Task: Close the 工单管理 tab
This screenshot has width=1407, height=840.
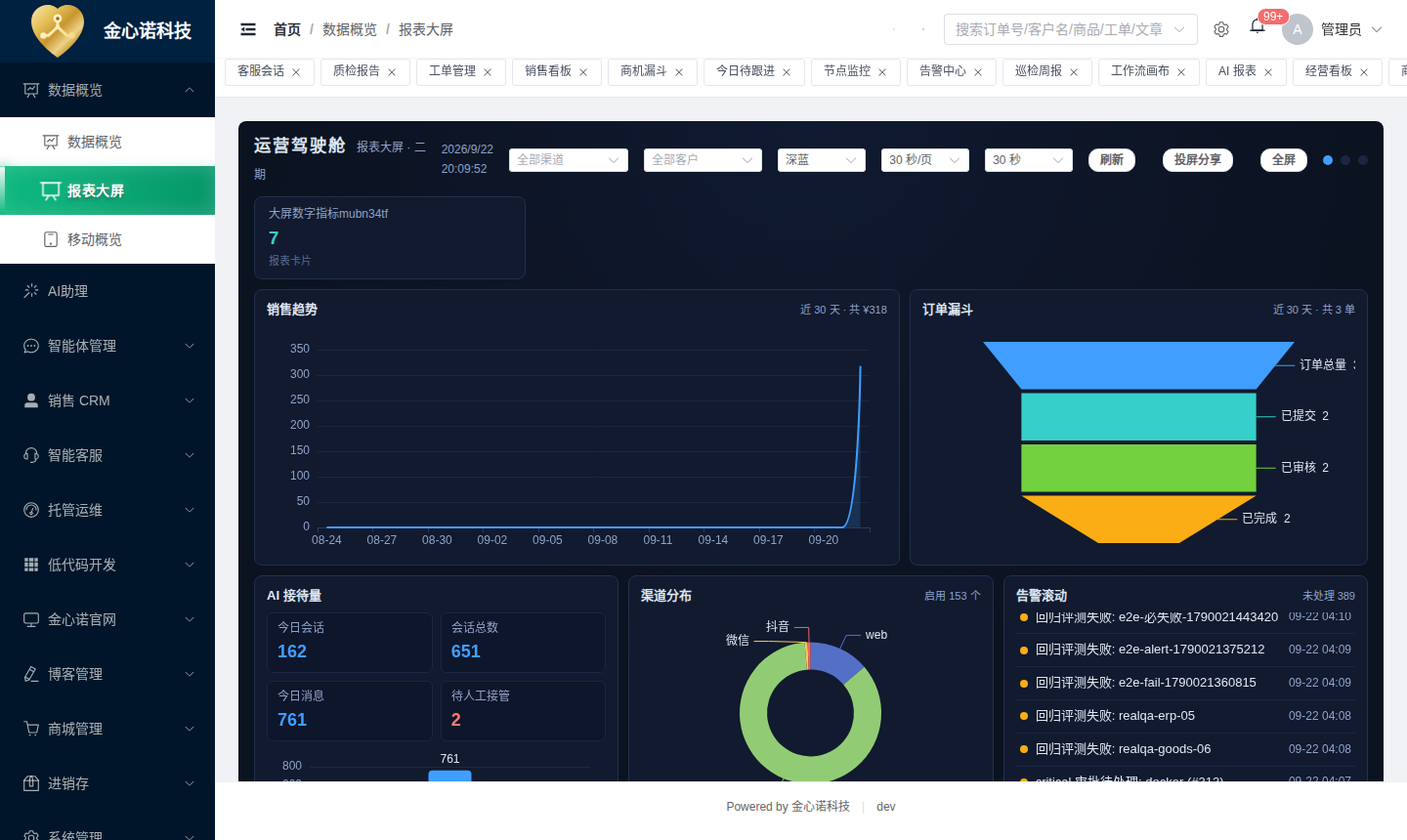Action: click(488, 72)
